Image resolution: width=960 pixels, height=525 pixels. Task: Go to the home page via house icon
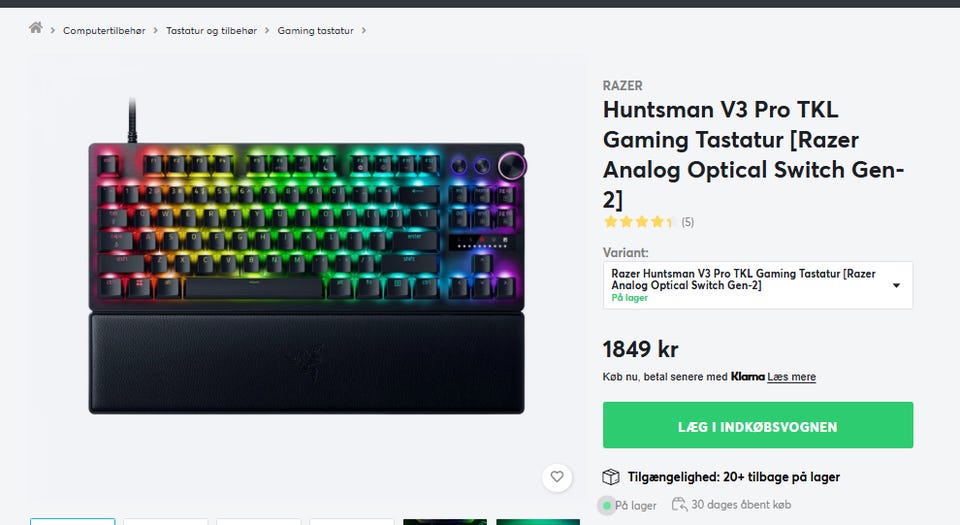coord(36,28)
